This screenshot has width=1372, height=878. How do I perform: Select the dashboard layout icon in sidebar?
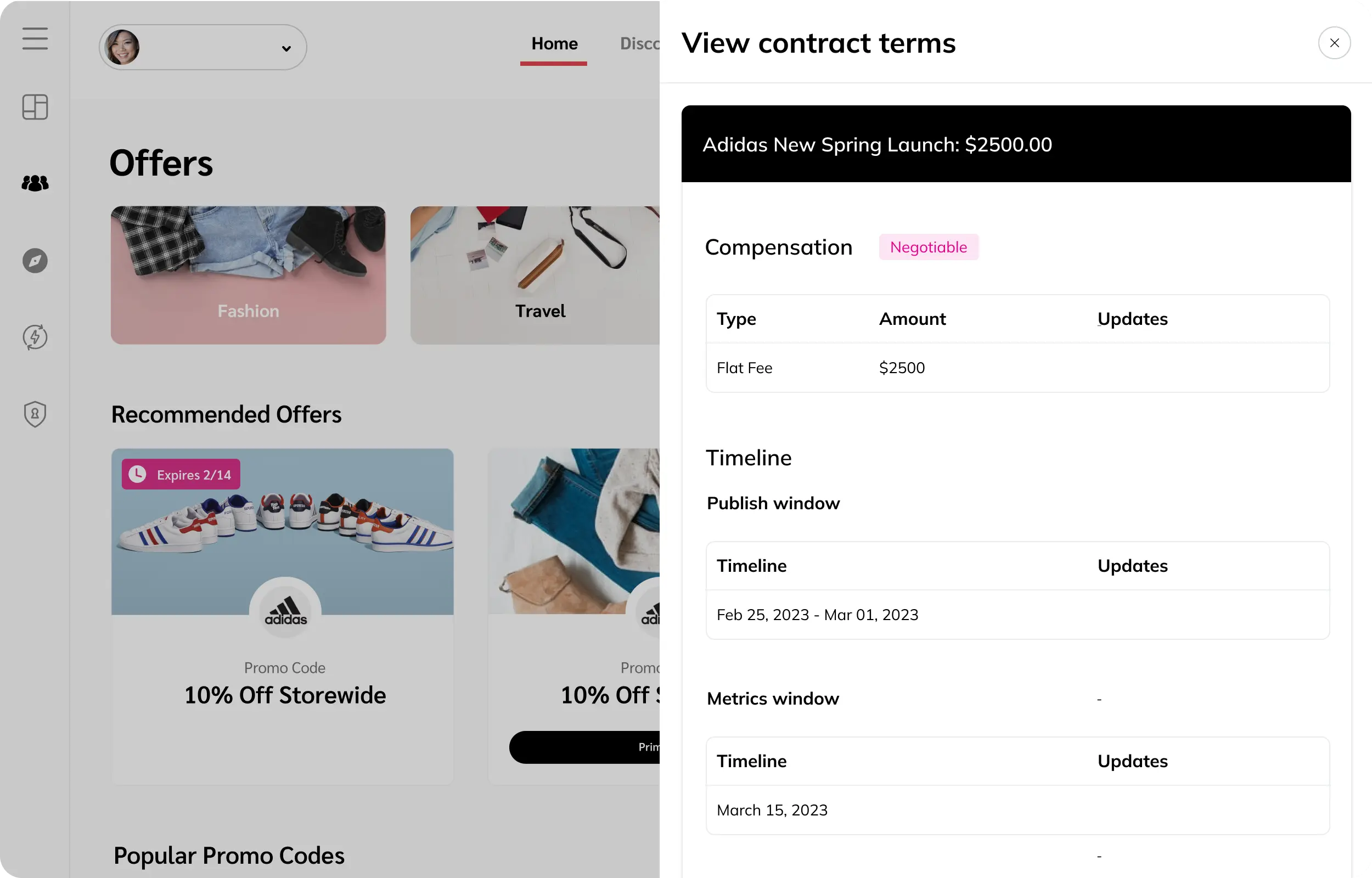point(35,107)
